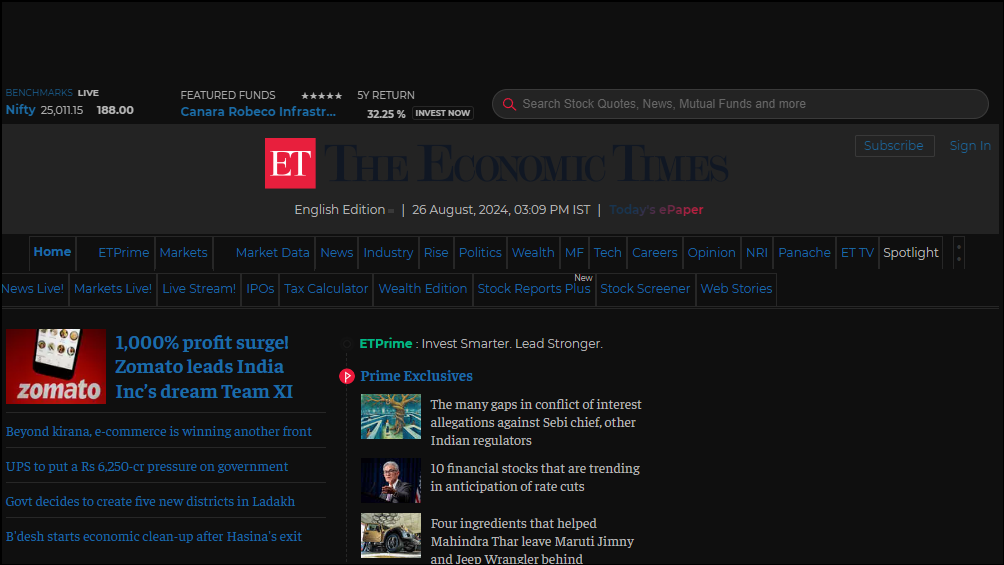
Task: Open the more-options dots in navigation bar
Action: [959, 252]
